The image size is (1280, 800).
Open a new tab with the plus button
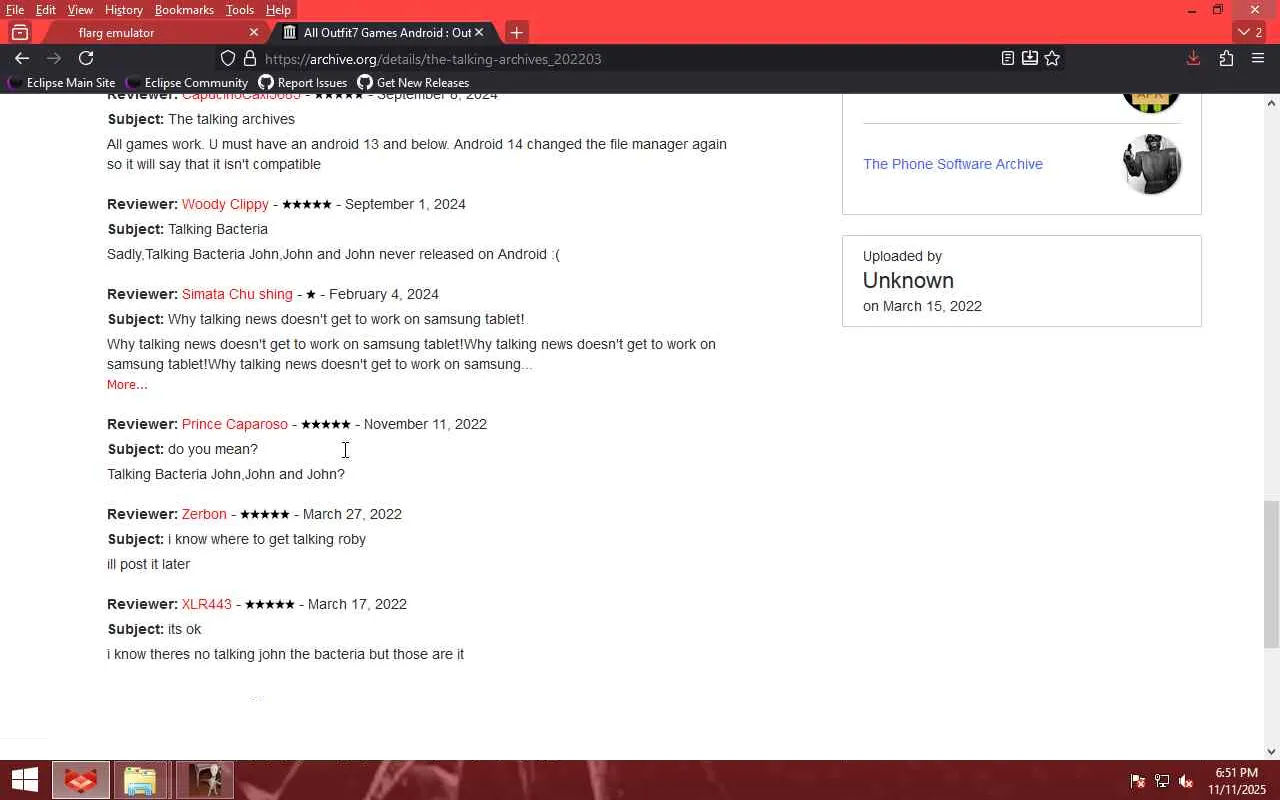pyautogui.click(x=516, y=32)
